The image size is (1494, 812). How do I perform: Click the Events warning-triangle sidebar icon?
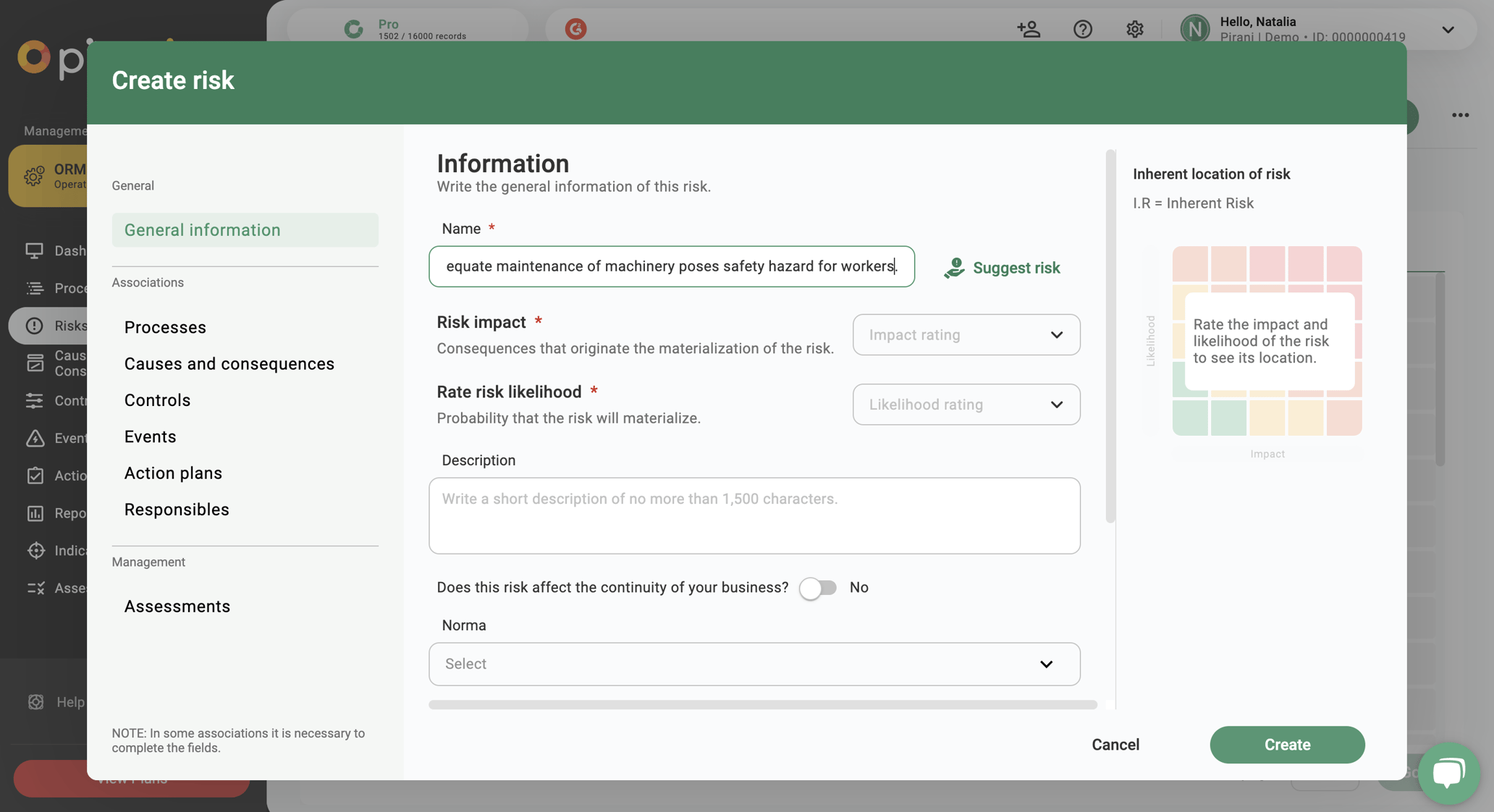35,438
